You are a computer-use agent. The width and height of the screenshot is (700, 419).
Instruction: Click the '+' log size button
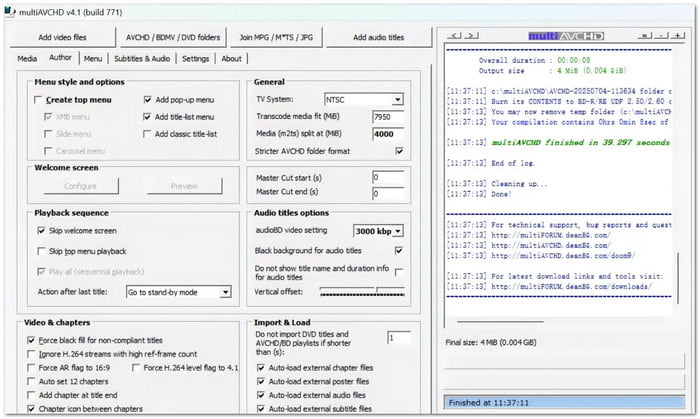678,36
